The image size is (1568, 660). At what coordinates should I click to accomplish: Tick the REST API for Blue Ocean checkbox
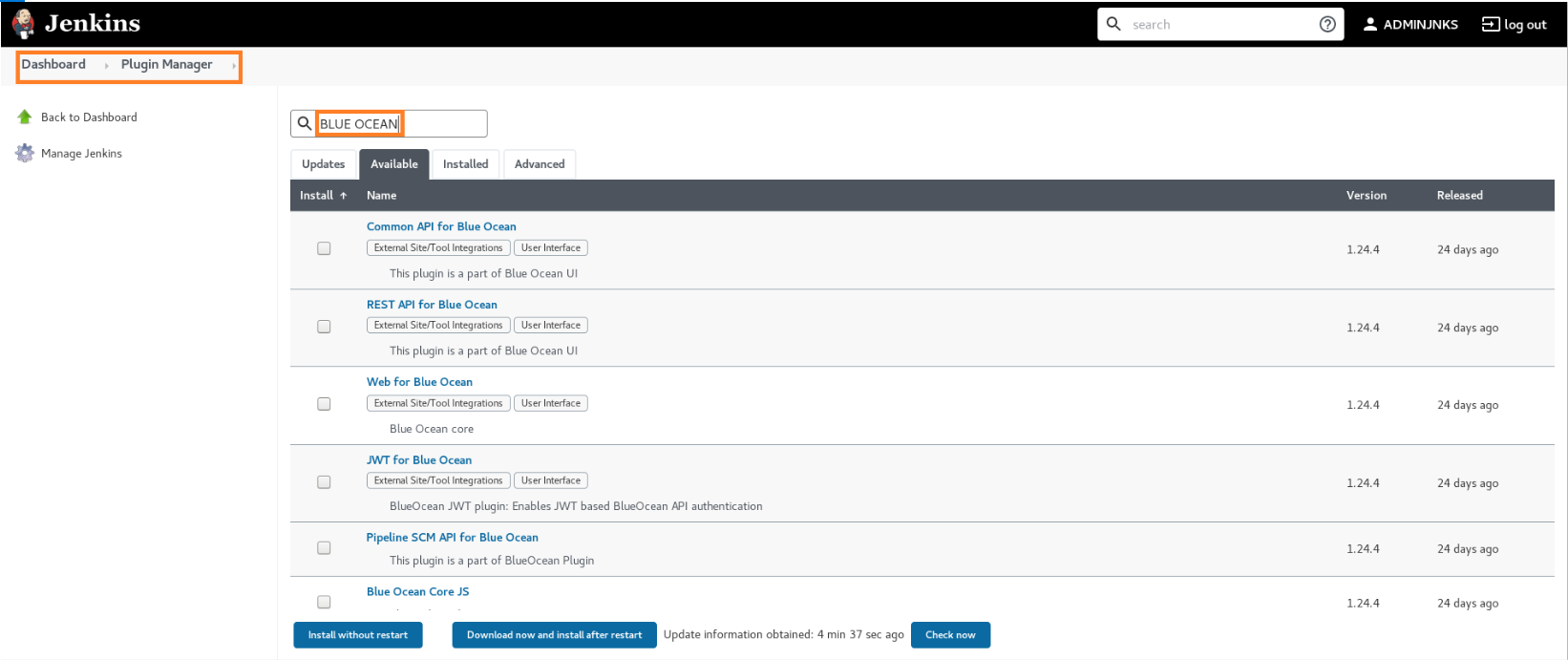point(324,327)
